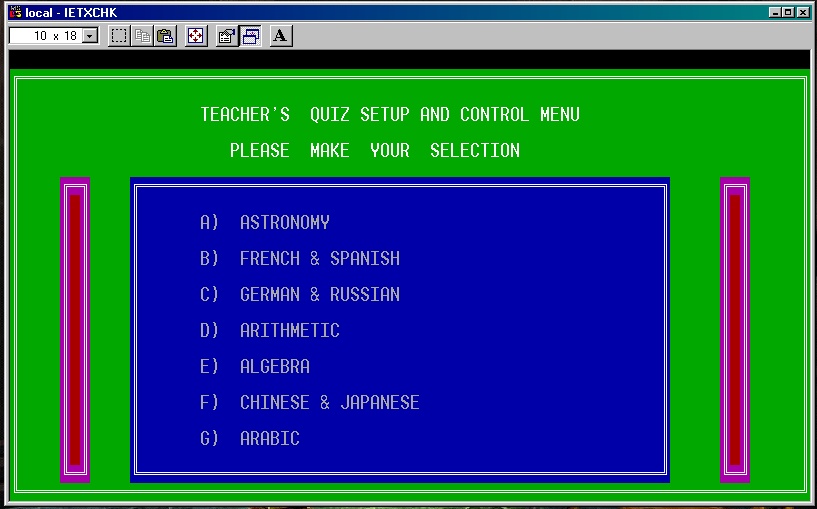Minimize the IETXCHK window

(775, 13)
